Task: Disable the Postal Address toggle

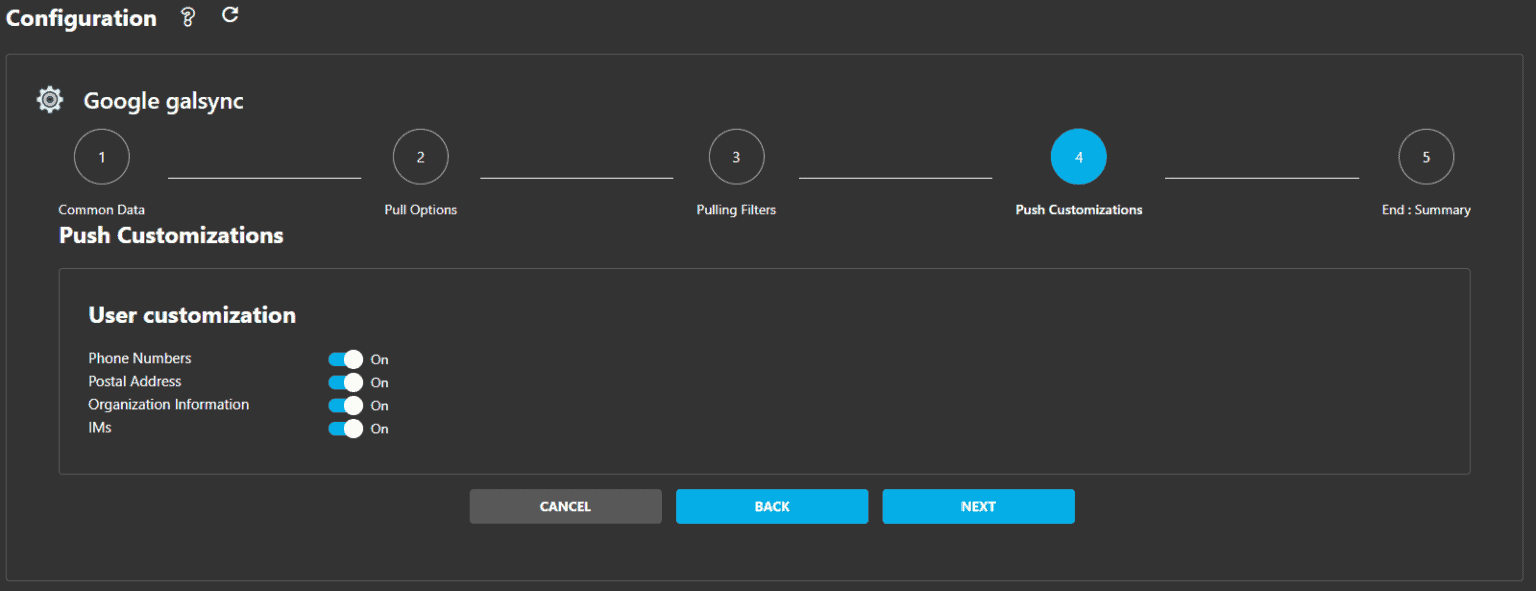Action: coord(345,382)
